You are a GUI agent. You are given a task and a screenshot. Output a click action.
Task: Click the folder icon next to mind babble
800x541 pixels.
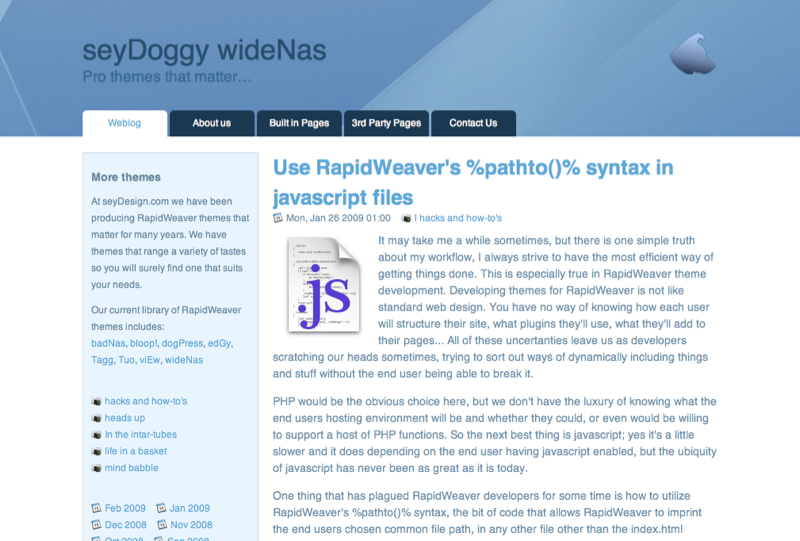[96, 467]
